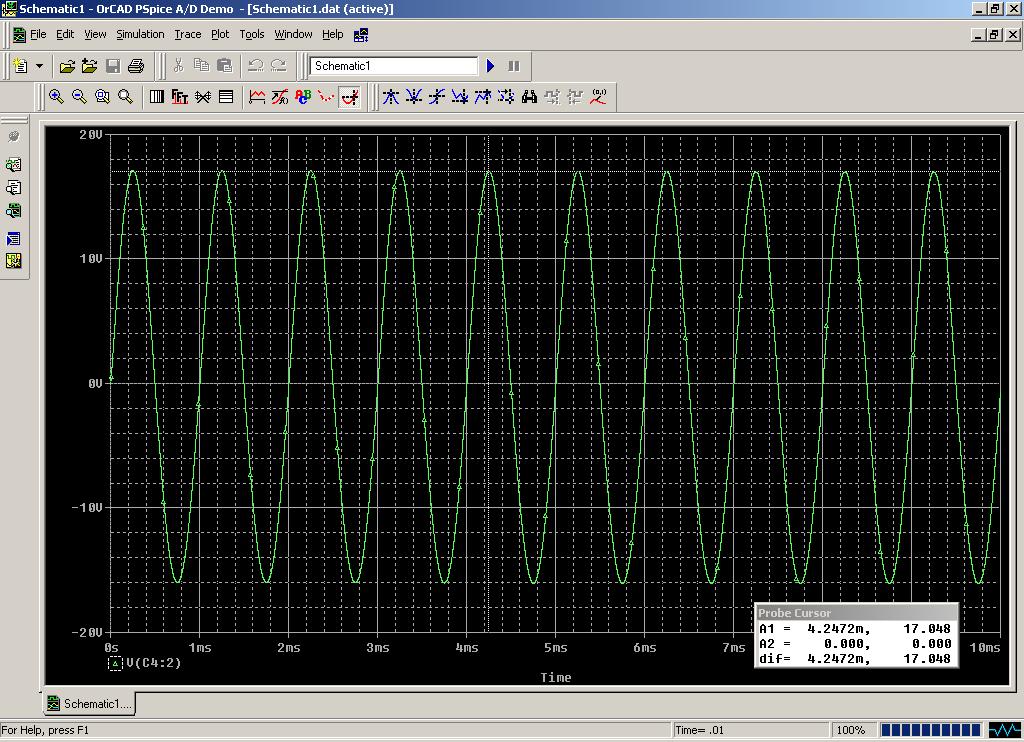Click the Mark Label icon
The height and width of the screenshot is (742, 1024).
pyautogui.click(x=598, y=97)
